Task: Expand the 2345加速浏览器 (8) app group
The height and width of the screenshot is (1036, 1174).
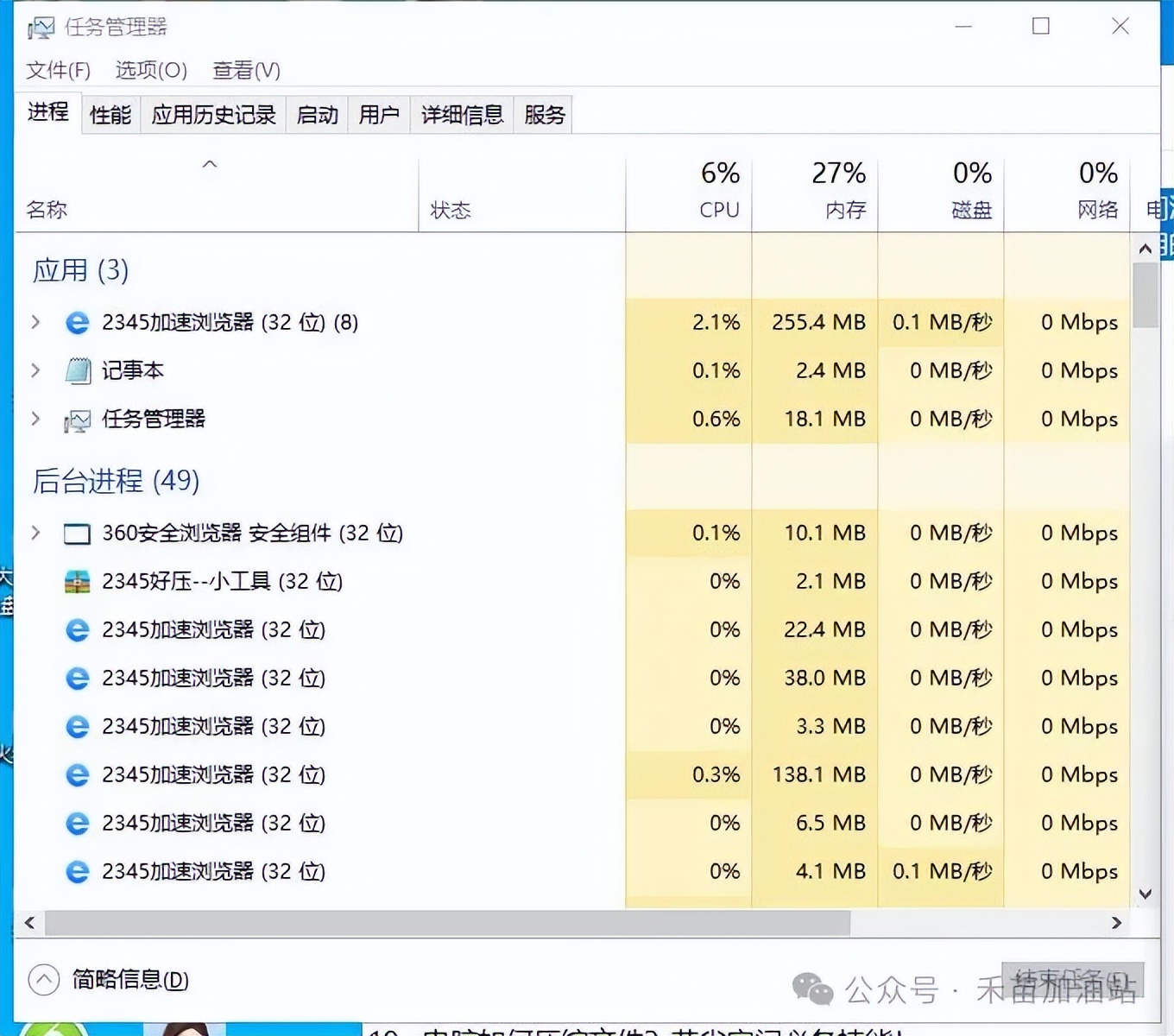Action: click(35, 322)
